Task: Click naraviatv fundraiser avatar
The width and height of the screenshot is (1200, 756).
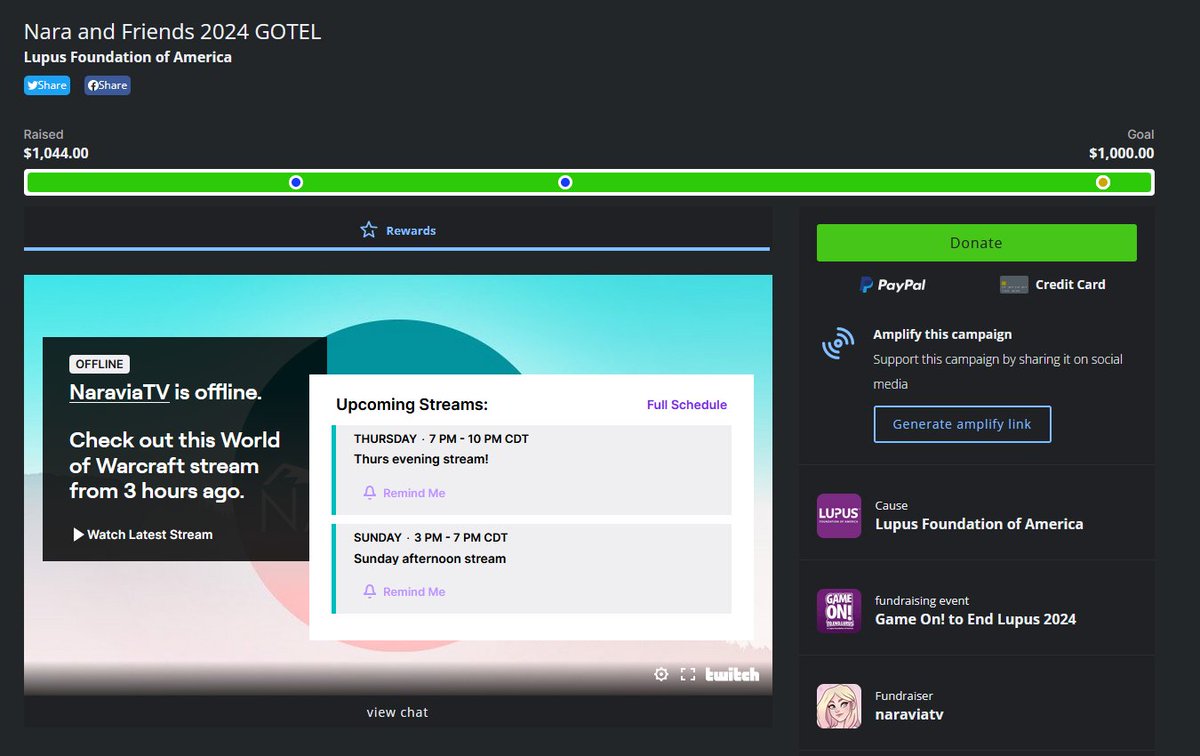Action: click(839, 706)
